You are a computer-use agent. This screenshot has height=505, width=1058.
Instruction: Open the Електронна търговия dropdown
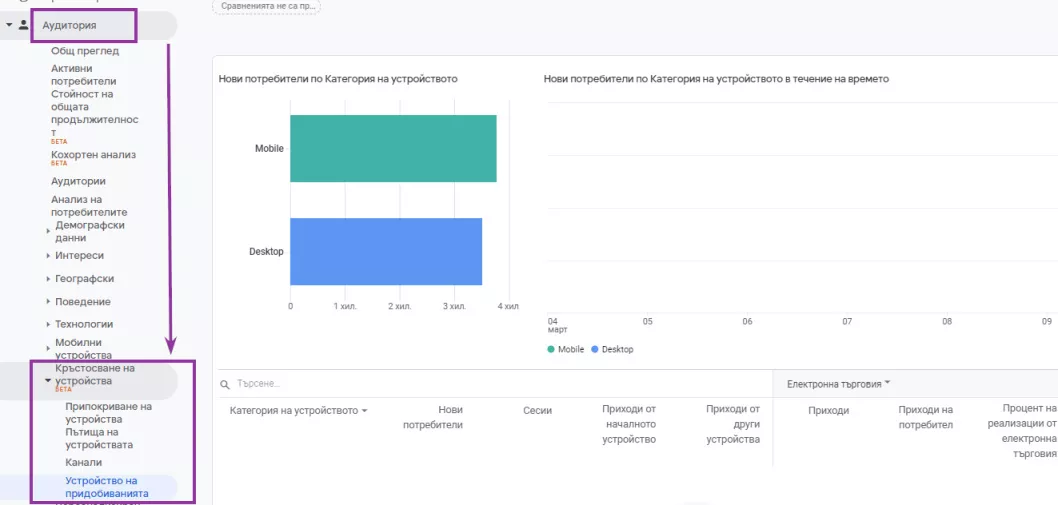click(839, 383)
